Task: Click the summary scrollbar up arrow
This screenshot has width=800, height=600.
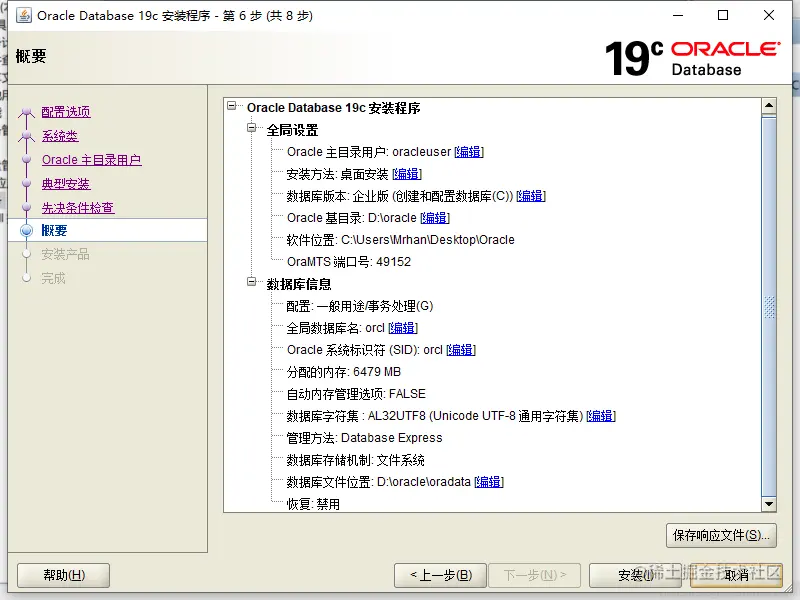Action: point(769,106)
